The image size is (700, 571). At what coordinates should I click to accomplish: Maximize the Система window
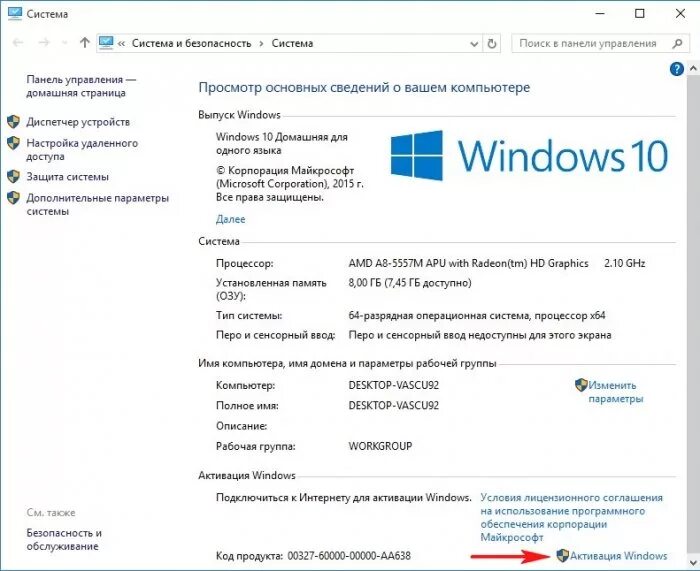[x=640, y=13]
